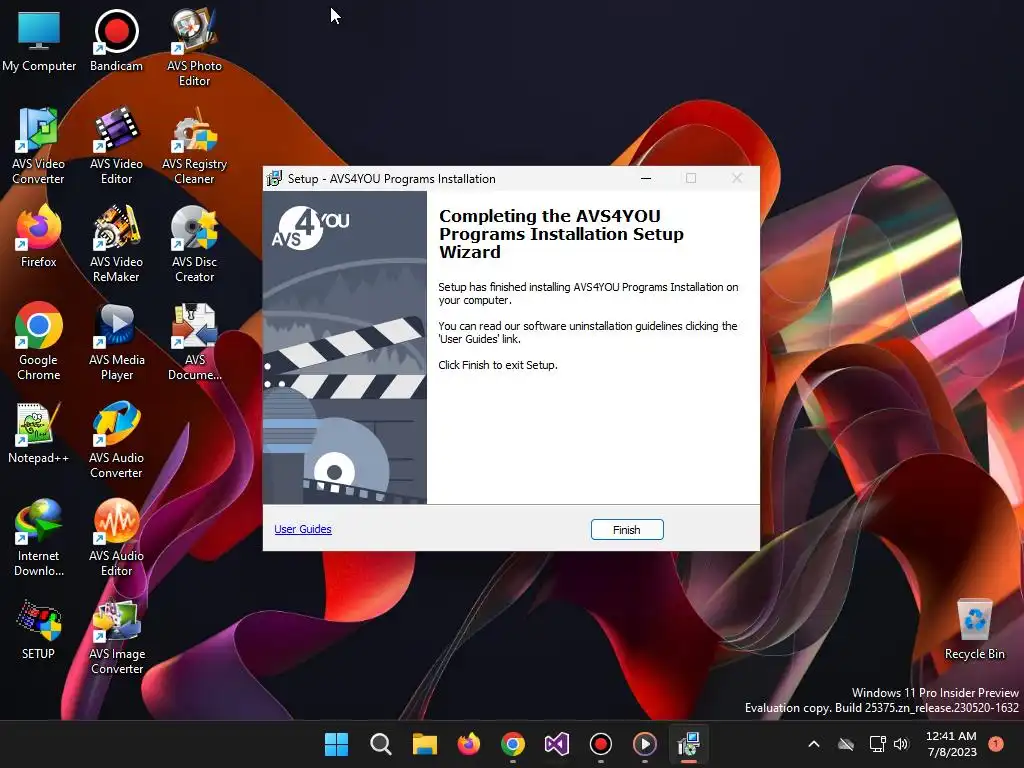1024x768 pixels.
Task: Open taskbar Search
Action: [x=380, y=744]
